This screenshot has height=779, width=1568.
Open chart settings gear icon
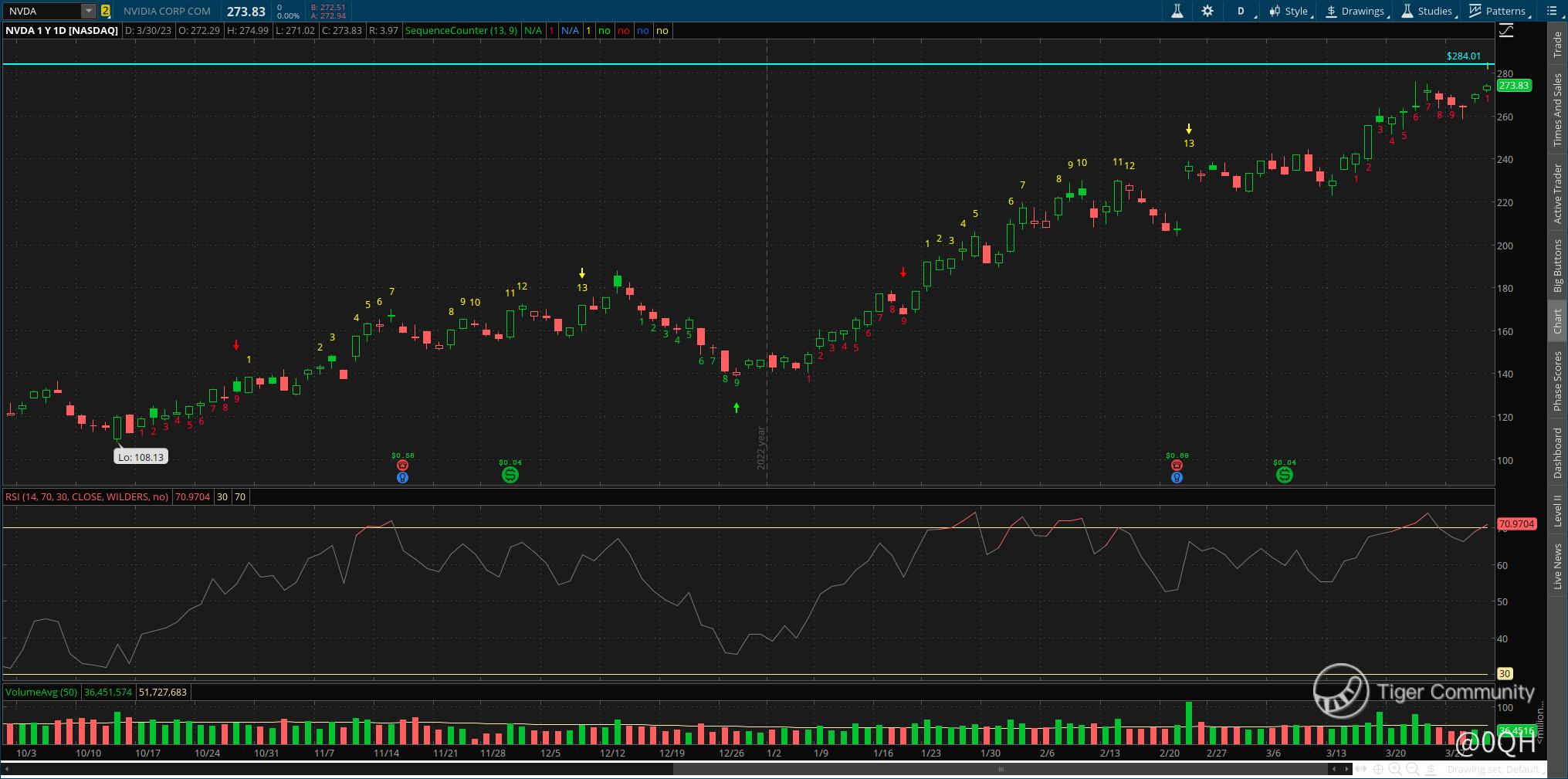tap(1207, 11)
